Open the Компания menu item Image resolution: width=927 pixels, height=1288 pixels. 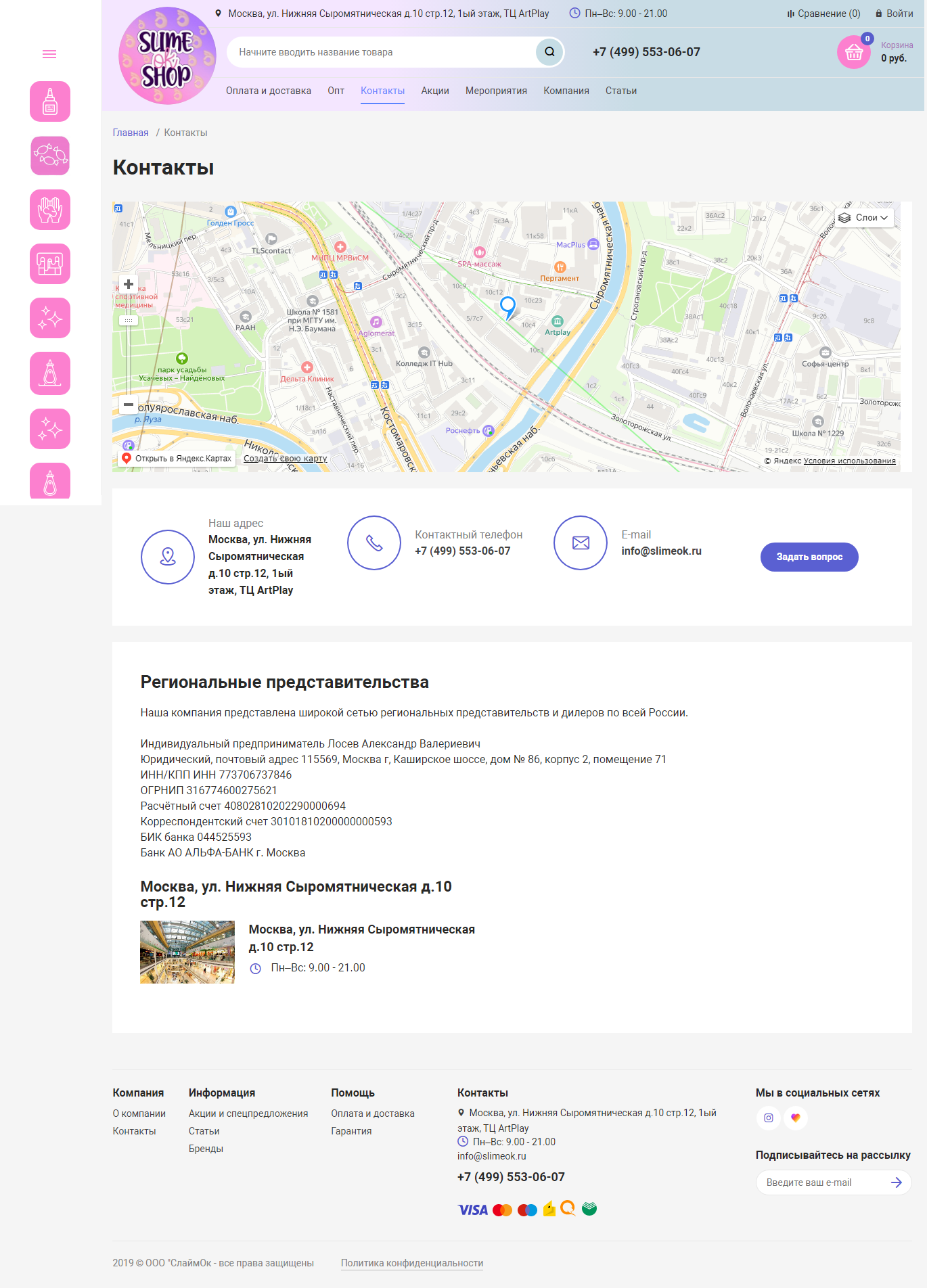pos(566,91)
